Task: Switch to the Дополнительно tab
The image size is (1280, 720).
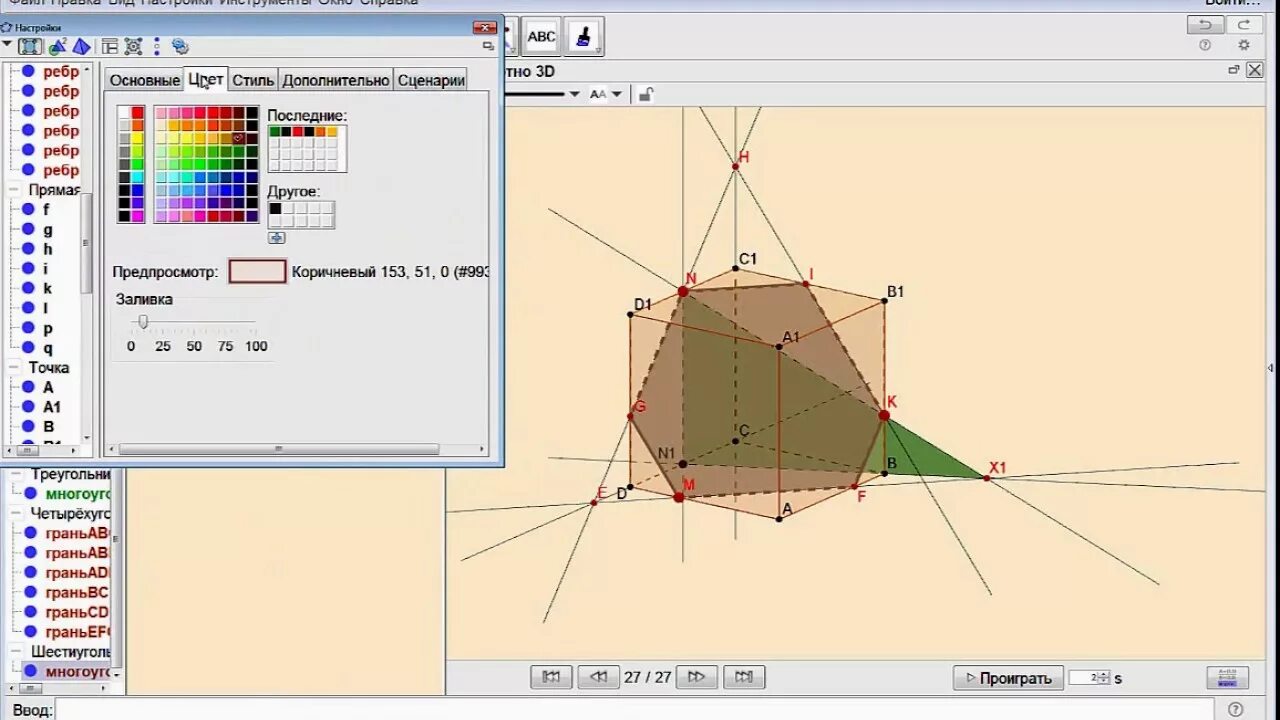Action: tap(335, 80)
